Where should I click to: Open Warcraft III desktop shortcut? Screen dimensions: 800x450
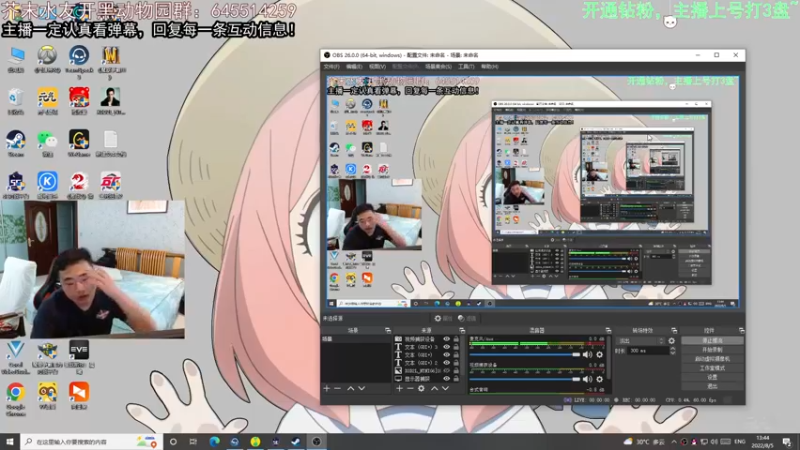(111, 61)
